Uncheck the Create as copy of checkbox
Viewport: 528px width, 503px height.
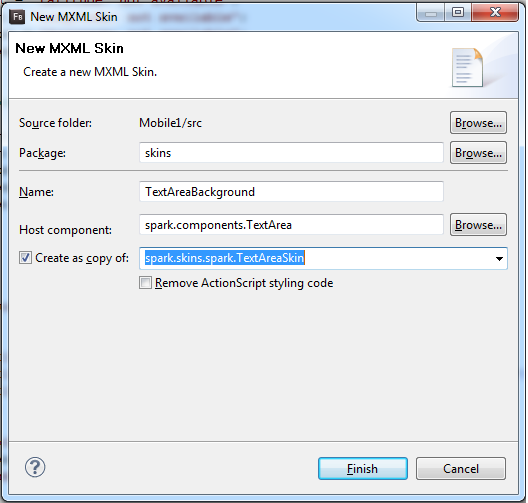tap(25, 258)
